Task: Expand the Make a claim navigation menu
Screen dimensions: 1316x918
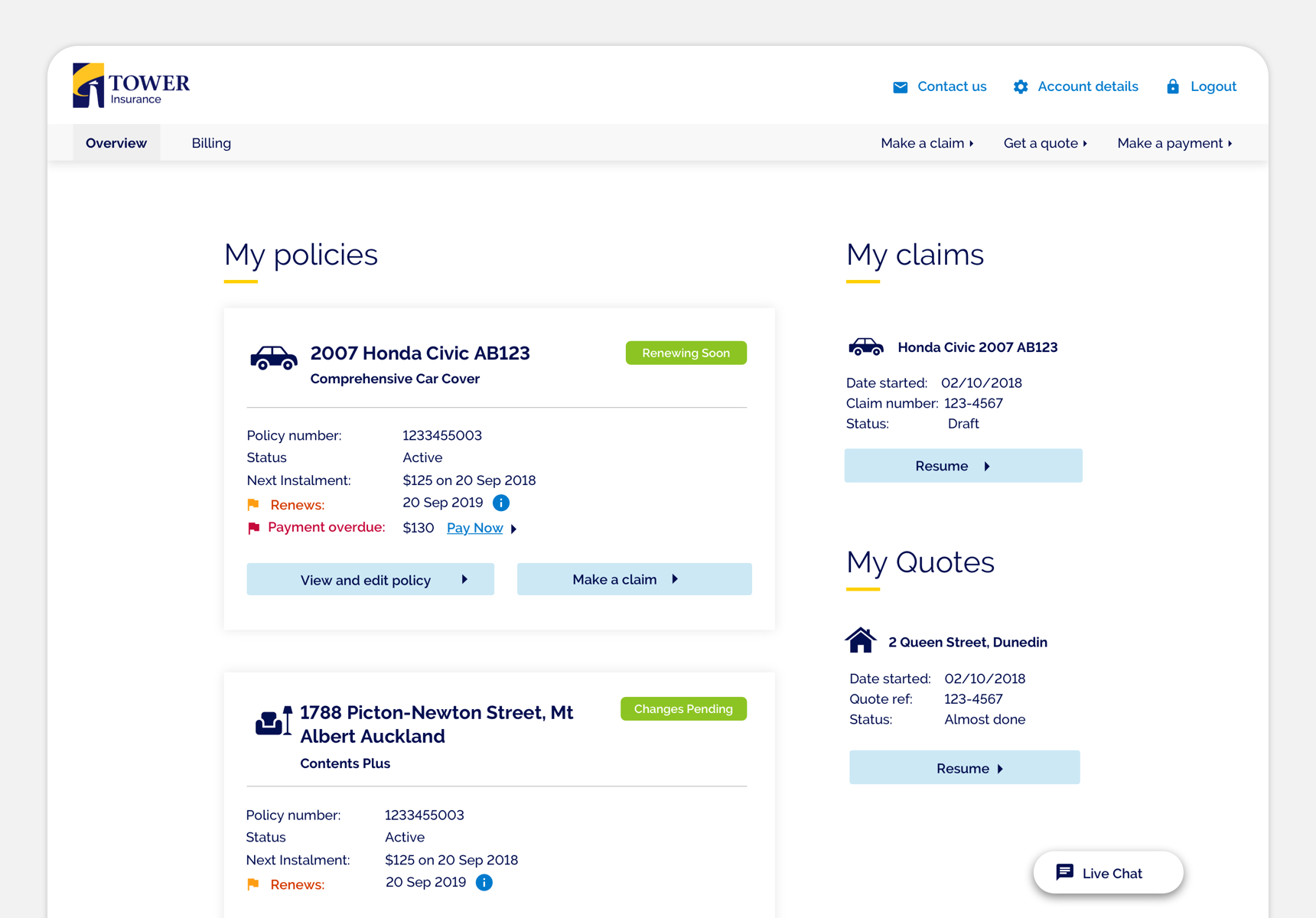Action: coord(927,143)
